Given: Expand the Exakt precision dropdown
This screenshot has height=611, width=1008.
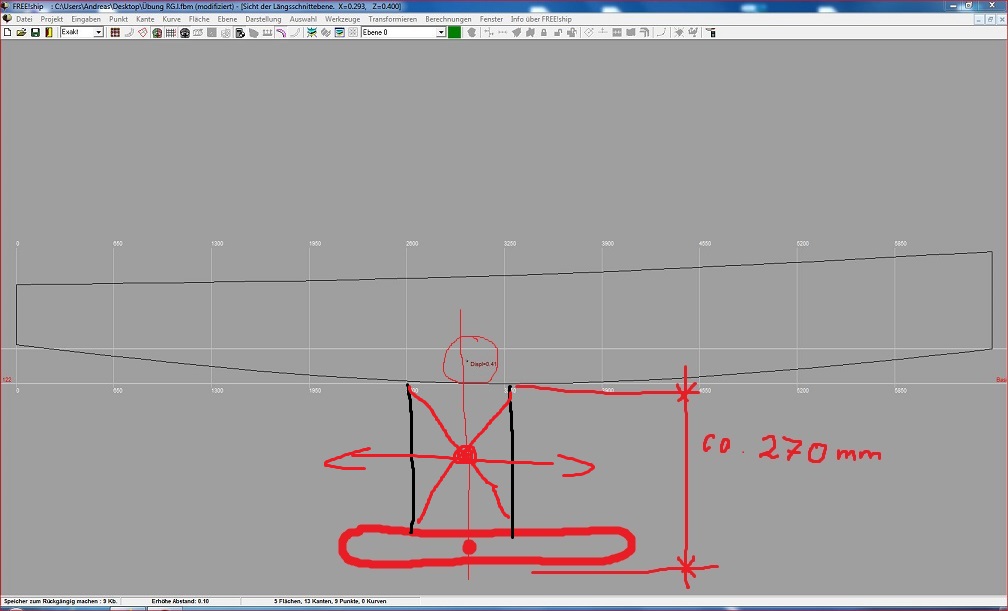Looking at the screenshot, I should click(x=98, y=33).
